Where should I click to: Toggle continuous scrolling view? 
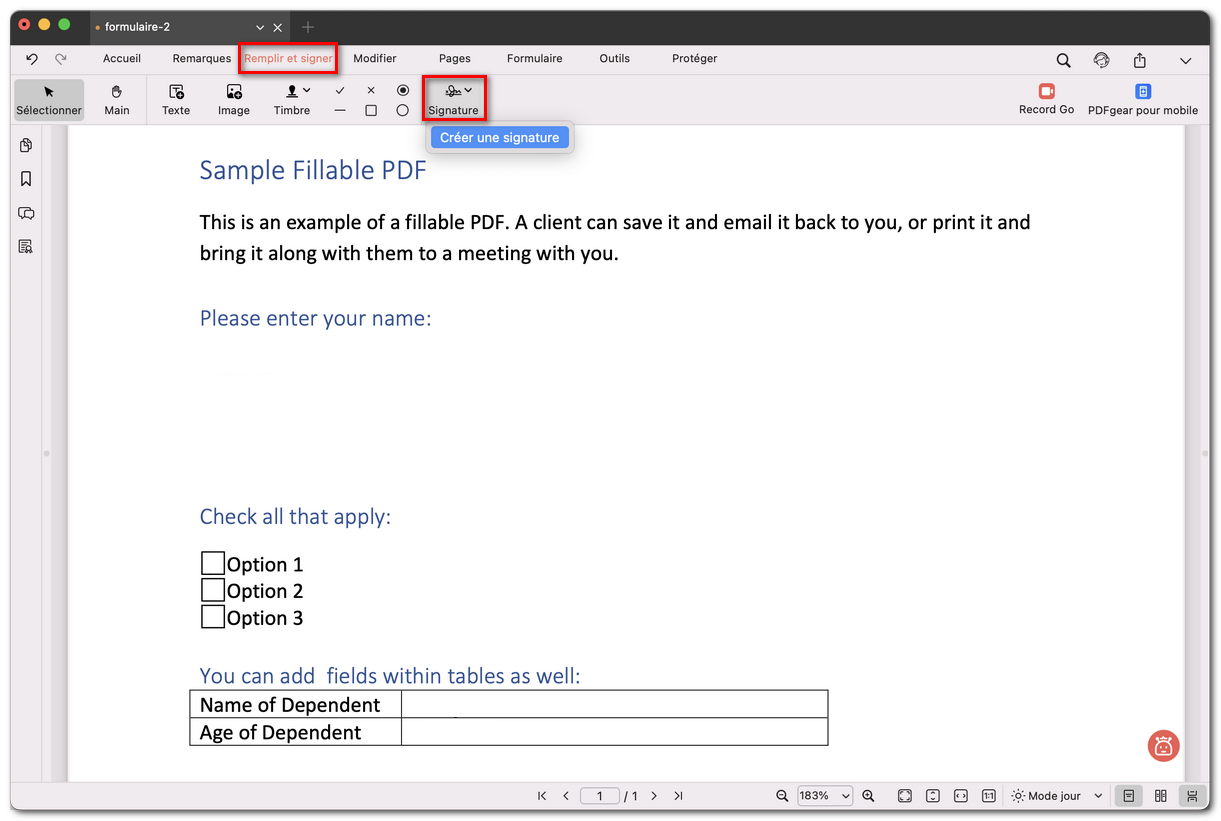tap(1192, 796)
